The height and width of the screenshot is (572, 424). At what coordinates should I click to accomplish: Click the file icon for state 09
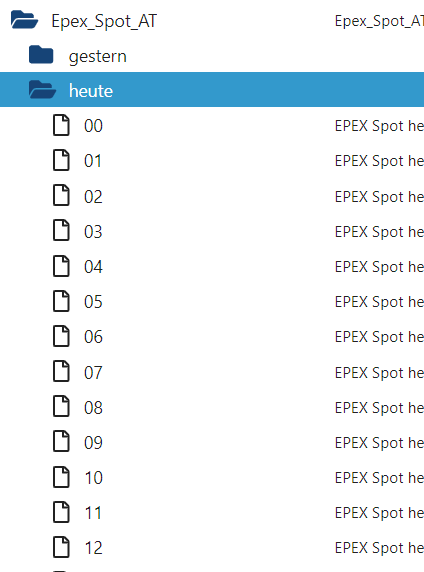[61, 441]
